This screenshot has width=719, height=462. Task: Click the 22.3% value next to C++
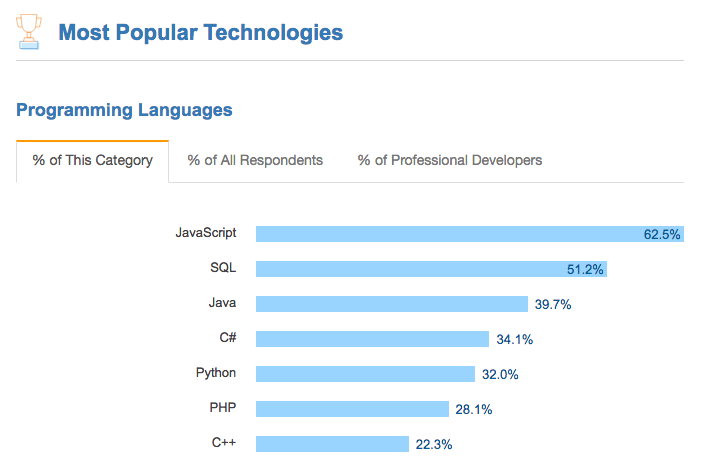[x=434, y=444]
